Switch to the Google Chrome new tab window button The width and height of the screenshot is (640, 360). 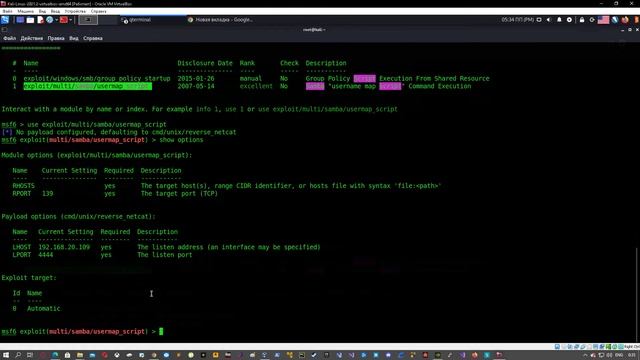pos(220,20)
